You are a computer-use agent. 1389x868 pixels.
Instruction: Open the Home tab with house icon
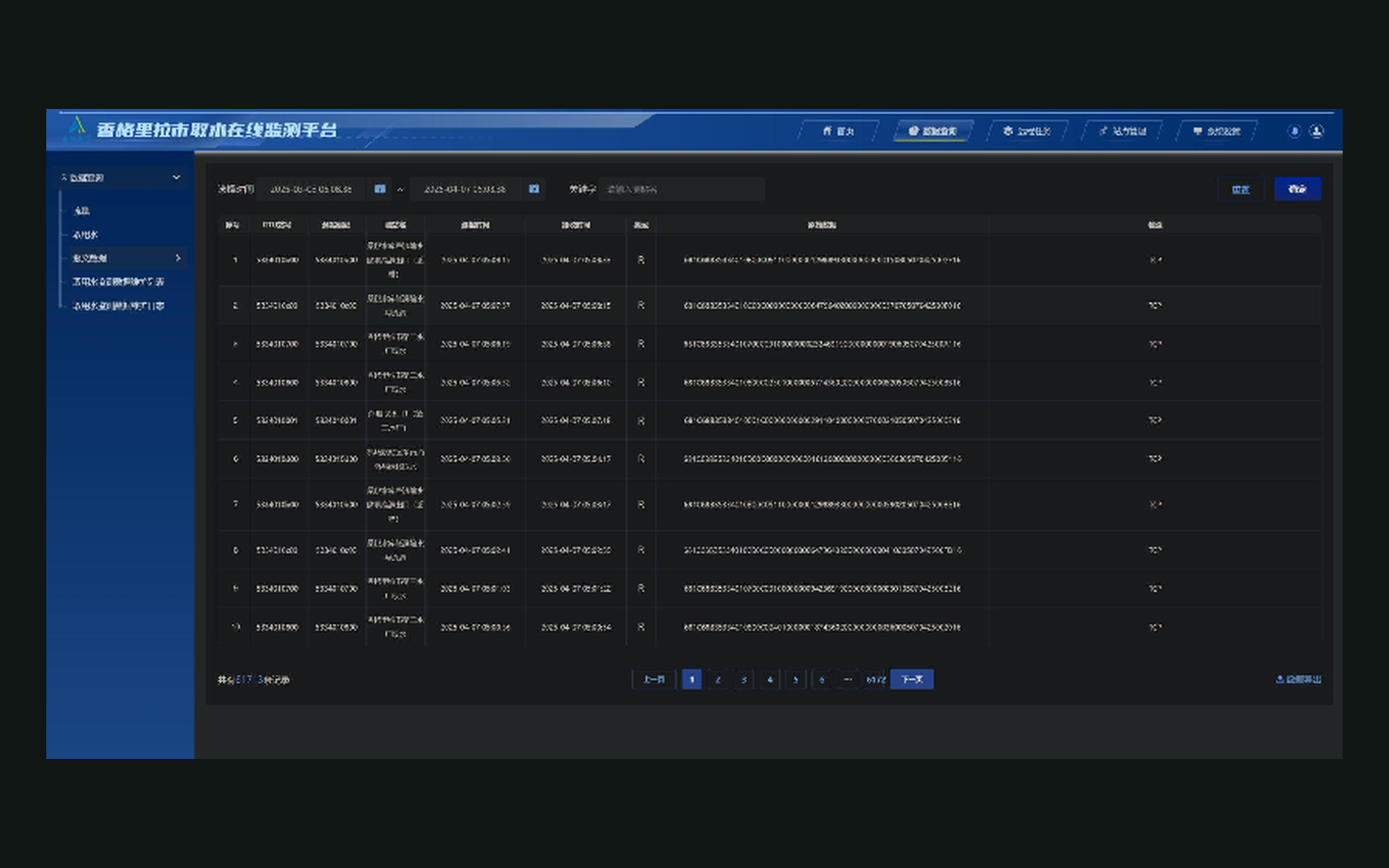pyautogui.click(x=838, y=131)
